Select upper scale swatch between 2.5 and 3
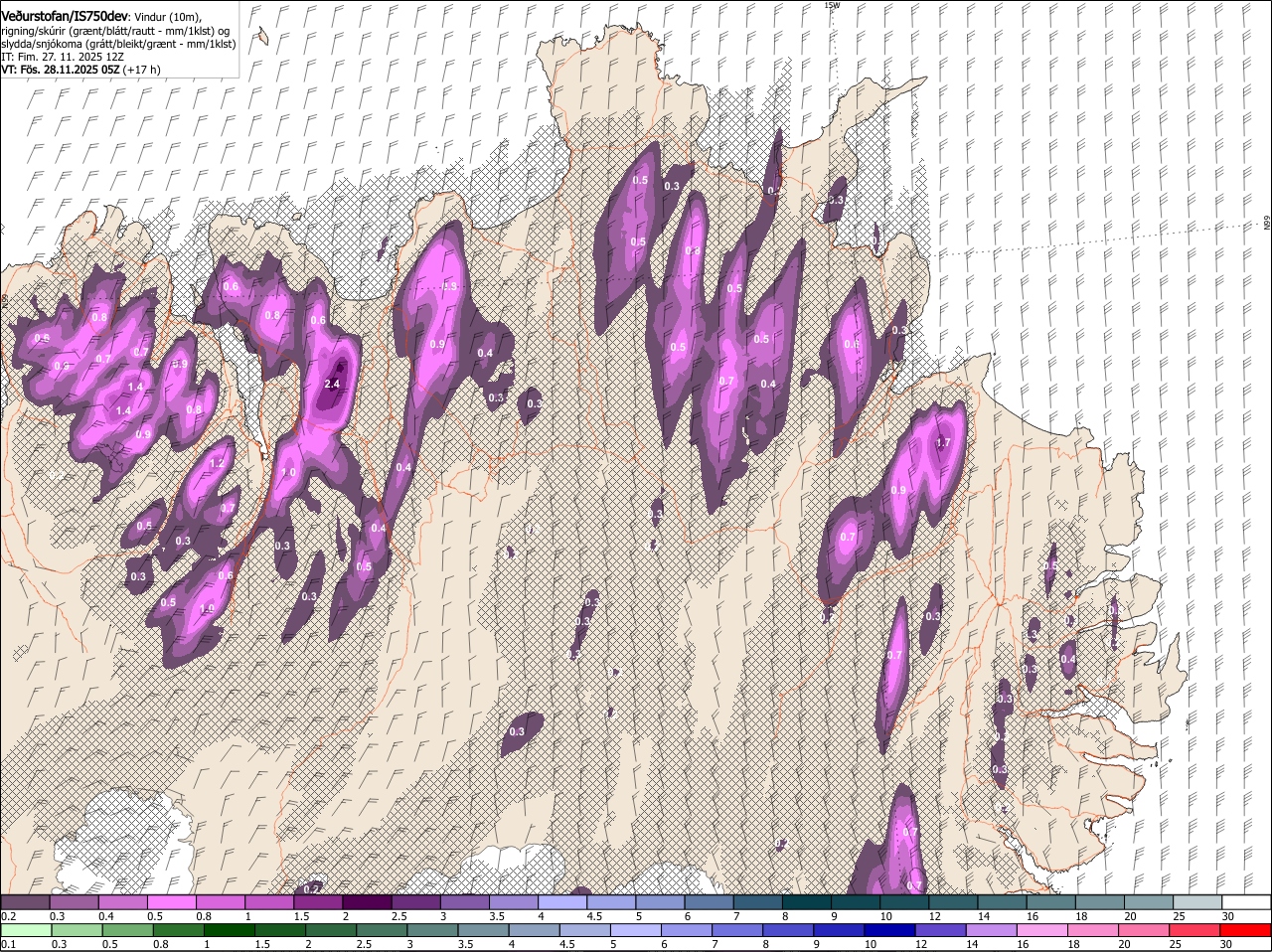 [415, 902]
